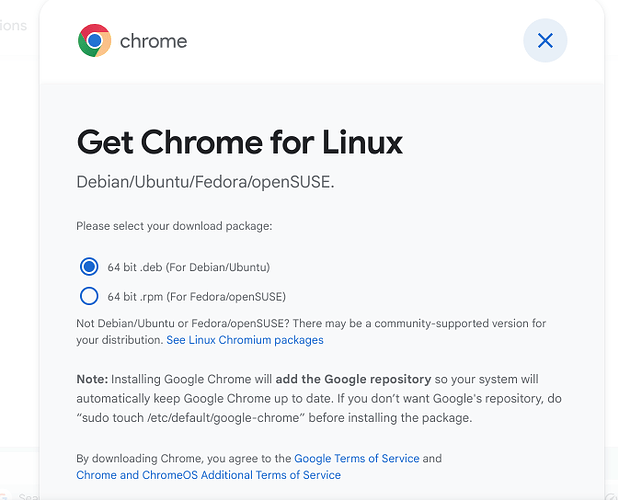
Task: Select the 64 bit .deb radio button
Action: coord(89,267)
